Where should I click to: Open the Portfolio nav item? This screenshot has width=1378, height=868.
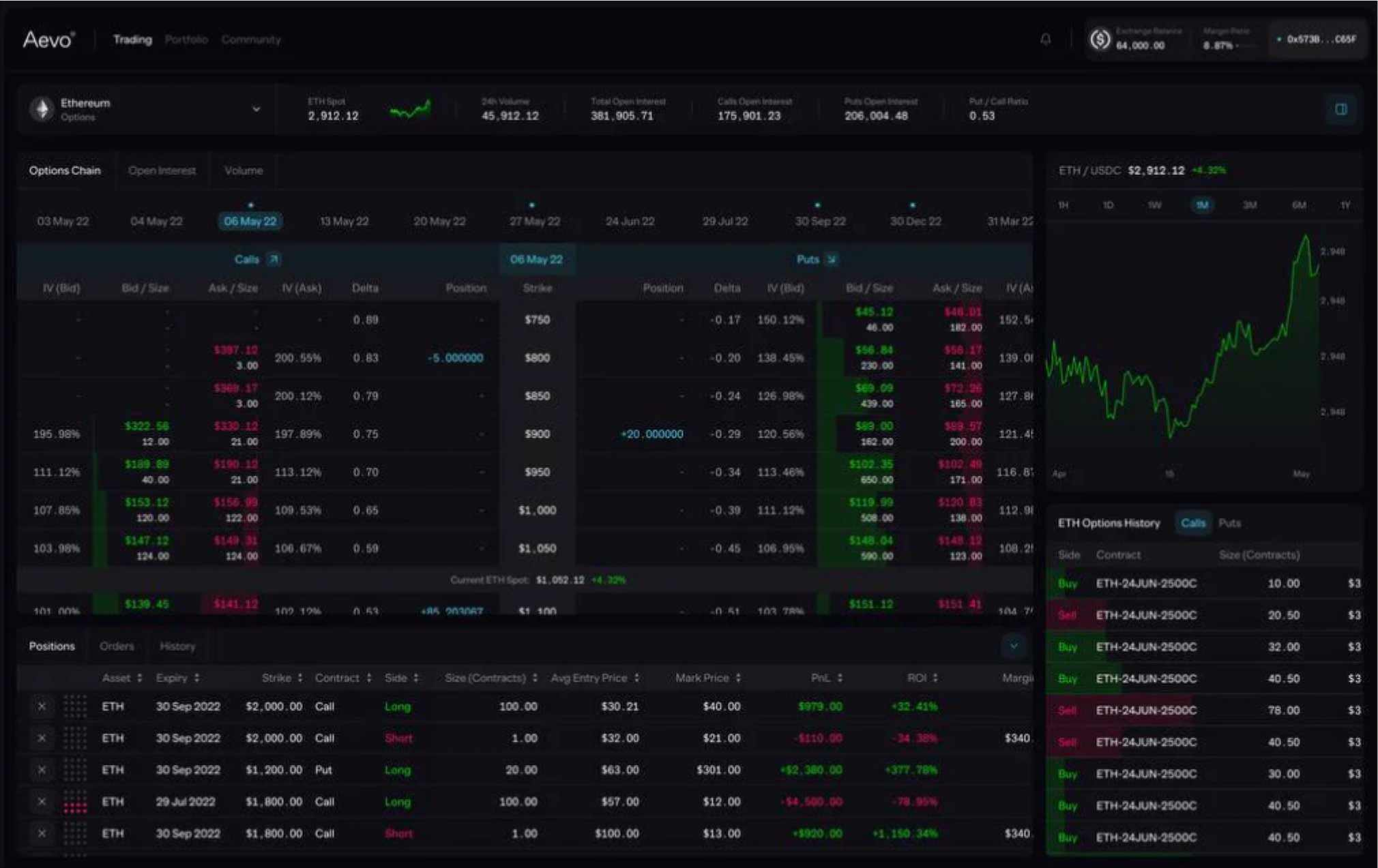pos(186,40)
